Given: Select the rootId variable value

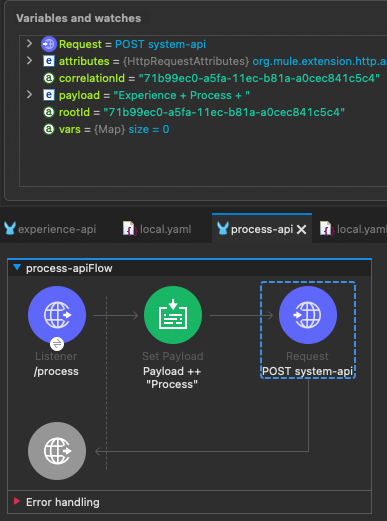Looking at the screenshot, I should (x=224, y=112).
